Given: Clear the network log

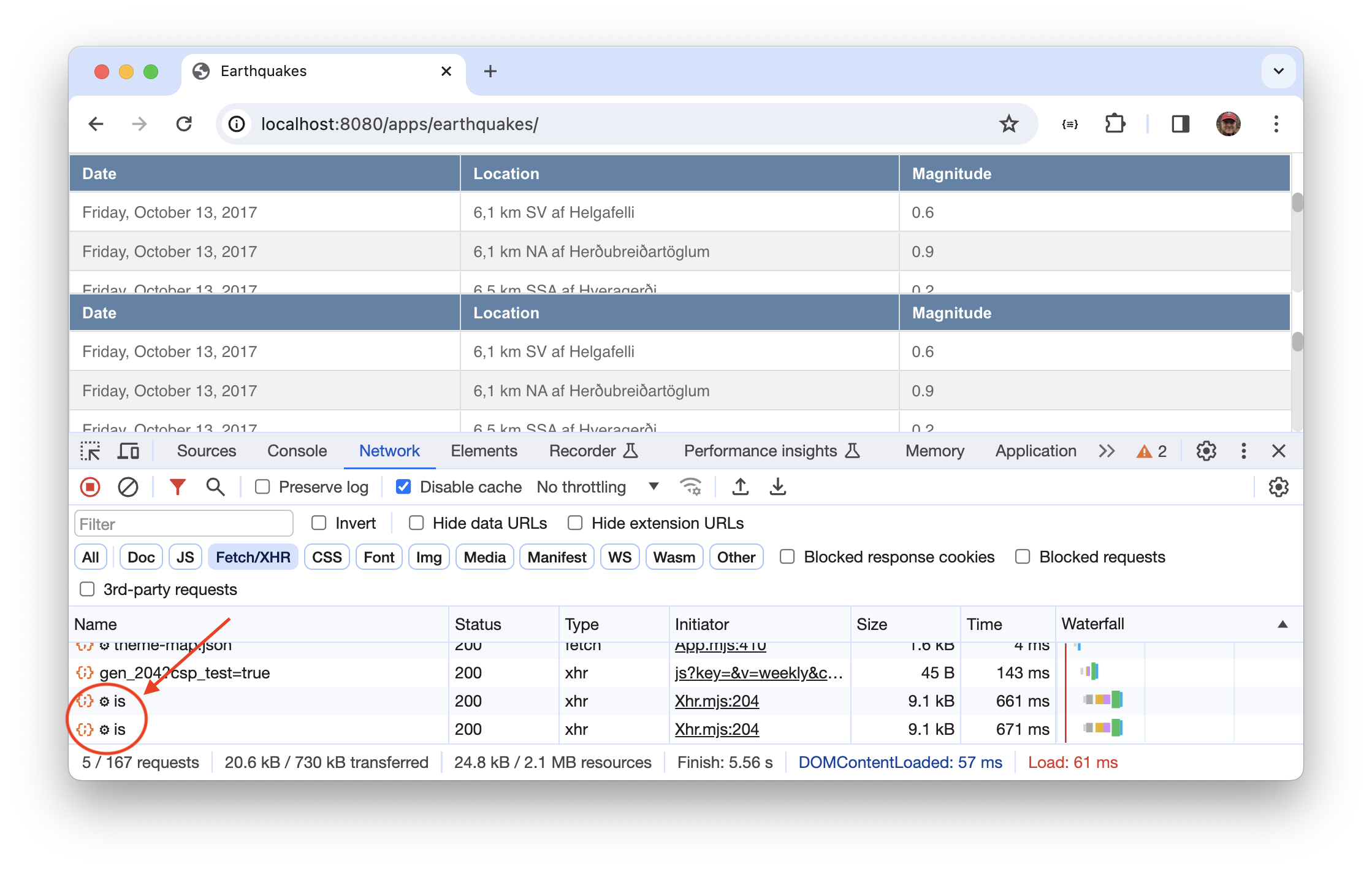Looking at the screenshot, I should [x=128, y=487].
